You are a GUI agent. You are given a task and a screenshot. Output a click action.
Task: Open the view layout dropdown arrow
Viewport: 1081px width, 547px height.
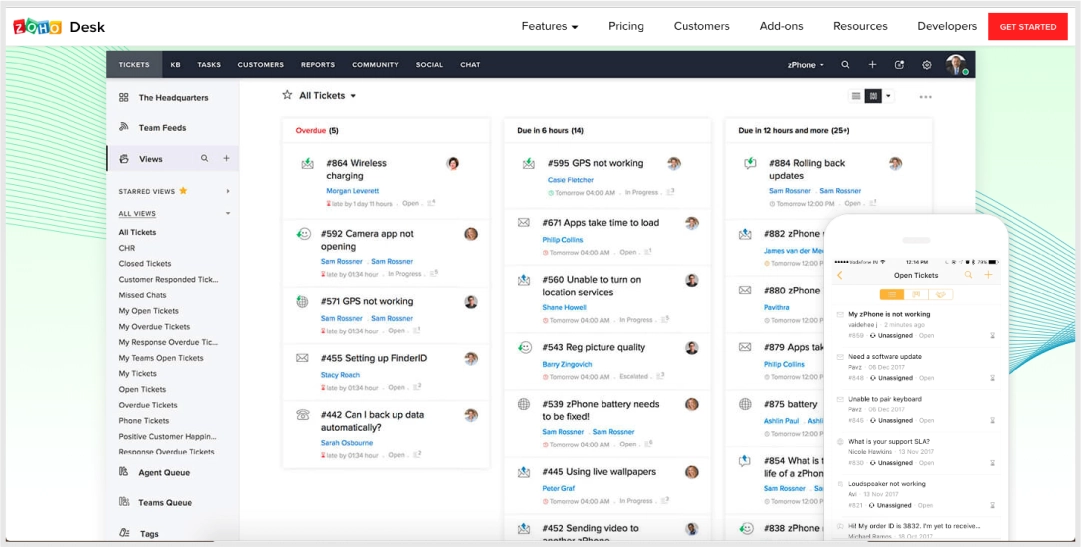click(x=888, y=96)
